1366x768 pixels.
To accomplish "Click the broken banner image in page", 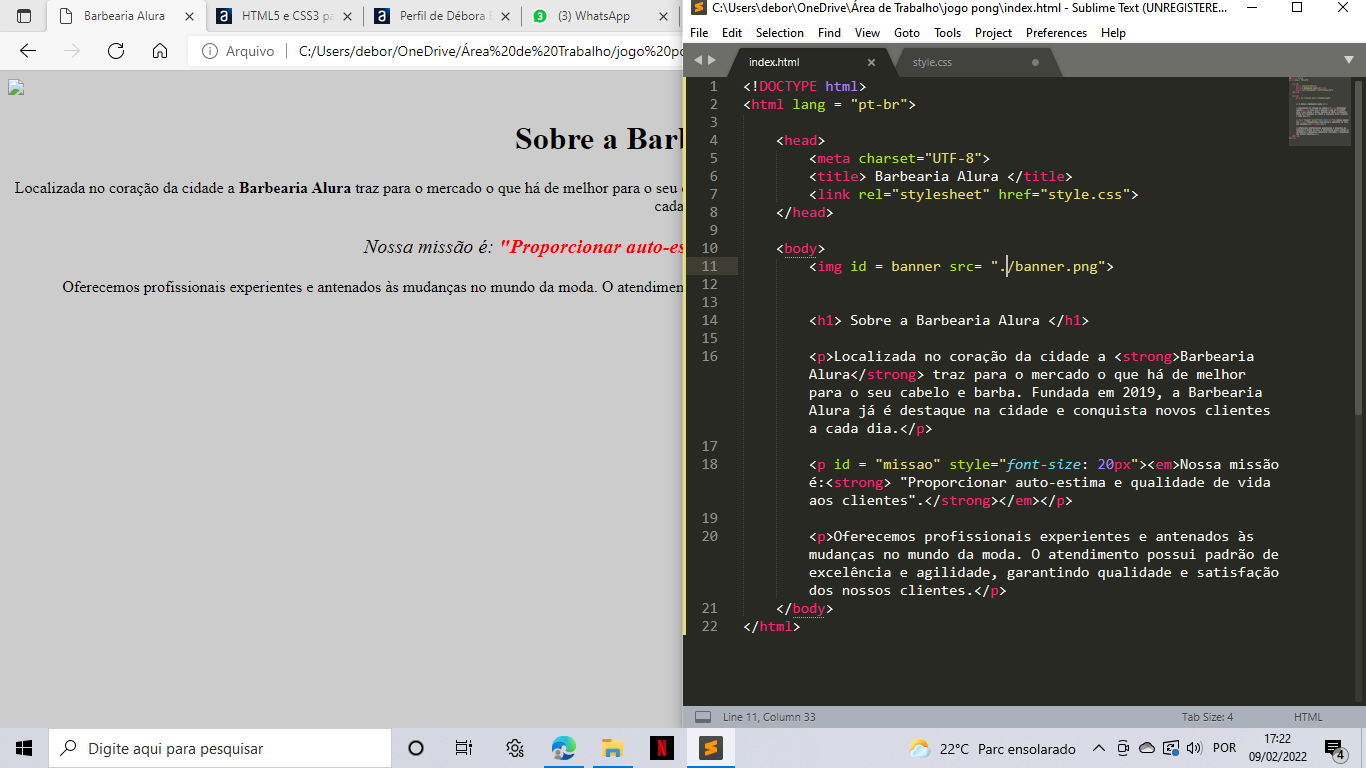I will [x=15, y=87].
